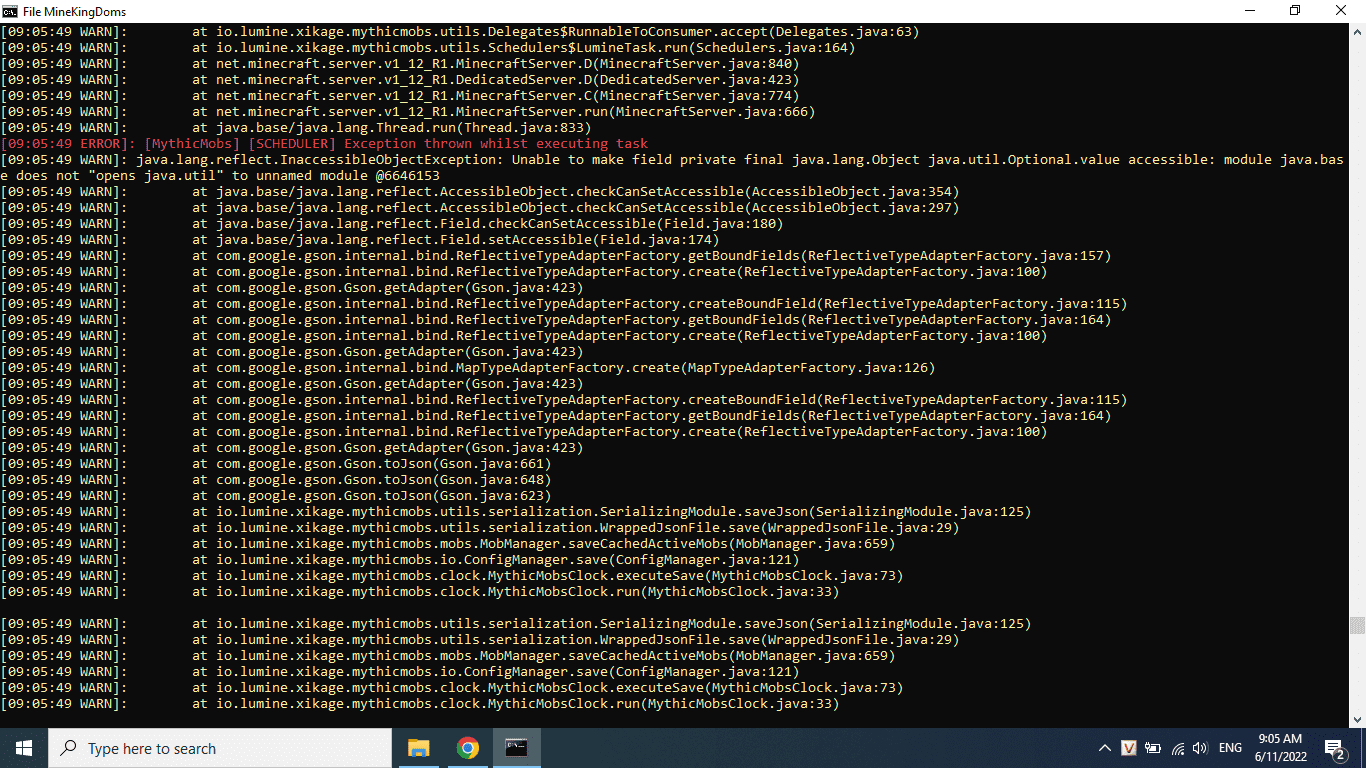Click the Gson.java:623 toJson line

pyautogui.click(x=275, y=496)
